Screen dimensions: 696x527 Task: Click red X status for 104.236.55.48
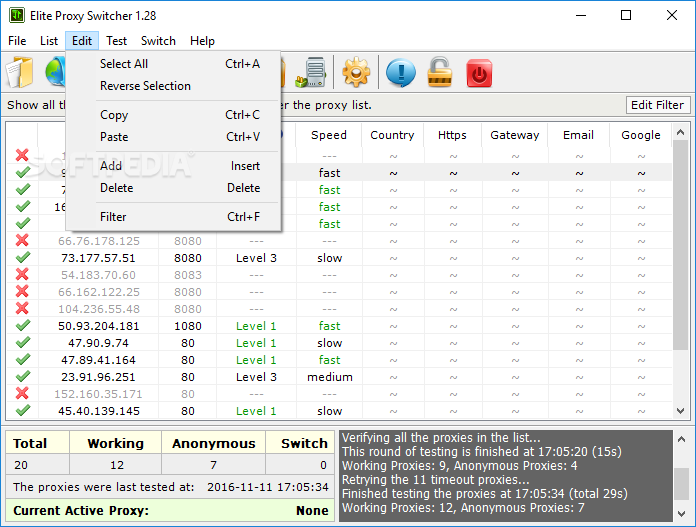[x=22, y=309]
